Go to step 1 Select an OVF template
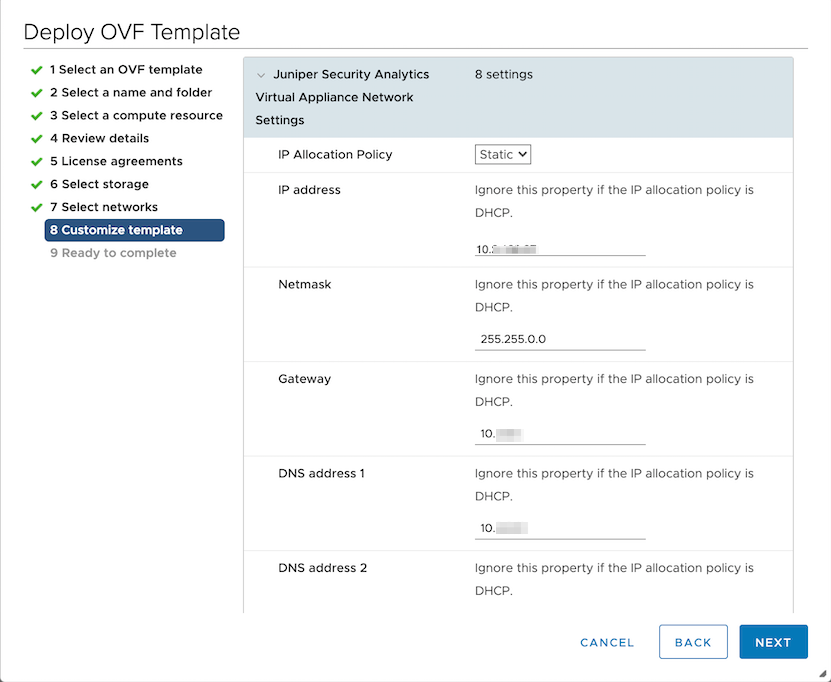 click(126, 70)
